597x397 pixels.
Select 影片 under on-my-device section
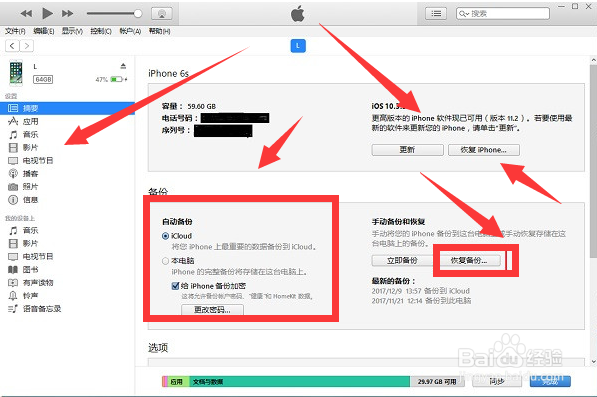[30, 243]
